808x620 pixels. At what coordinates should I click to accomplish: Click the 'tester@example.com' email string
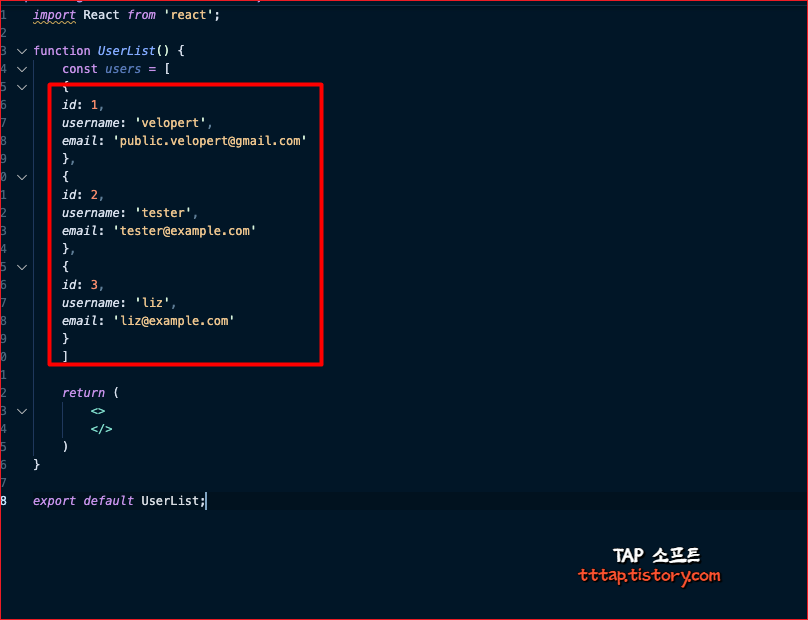(184, 231)
